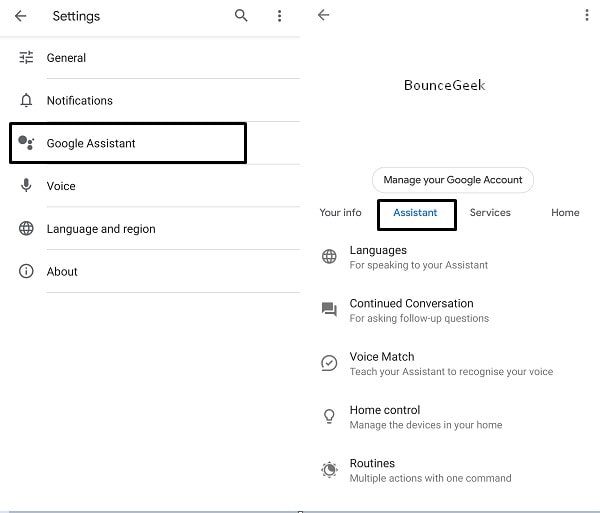This screenshot has height=513, width=600.
Task: Open overflow menu on account screen
Action: coord(587,15)
